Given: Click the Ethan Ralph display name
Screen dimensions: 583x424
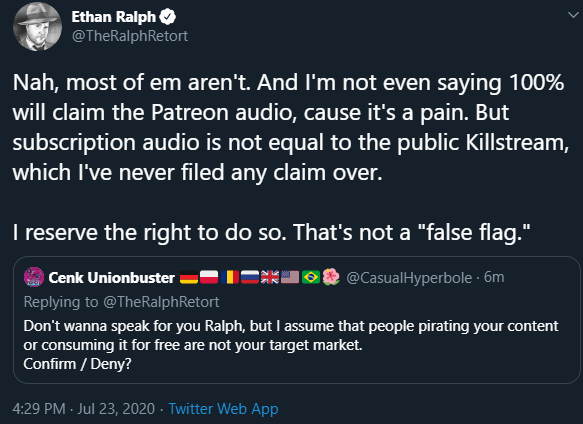Looking at the screenshot, I should 113,17.
